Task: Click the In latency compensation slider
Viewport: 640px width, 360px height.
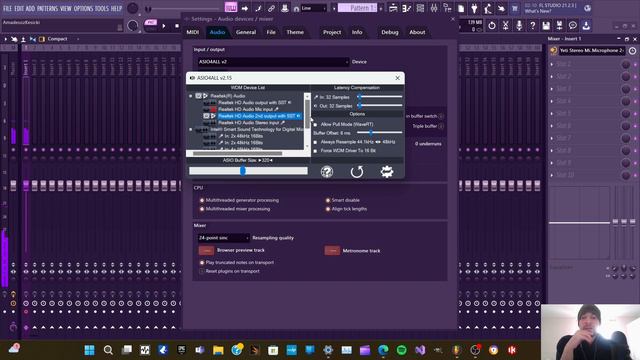Action: coord(380,97)
